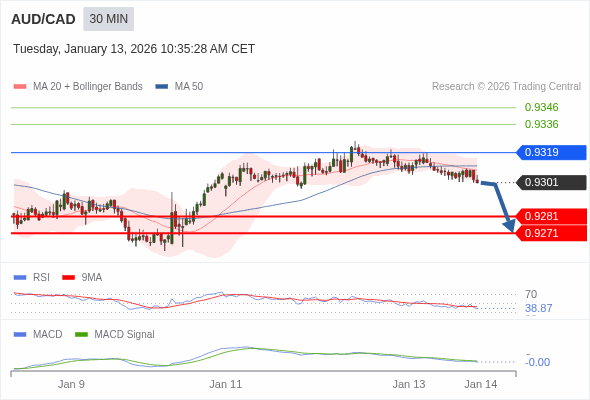Click the Jan 9 date axis label
This screenshot has height=400, width=590.
click(71, 384)
